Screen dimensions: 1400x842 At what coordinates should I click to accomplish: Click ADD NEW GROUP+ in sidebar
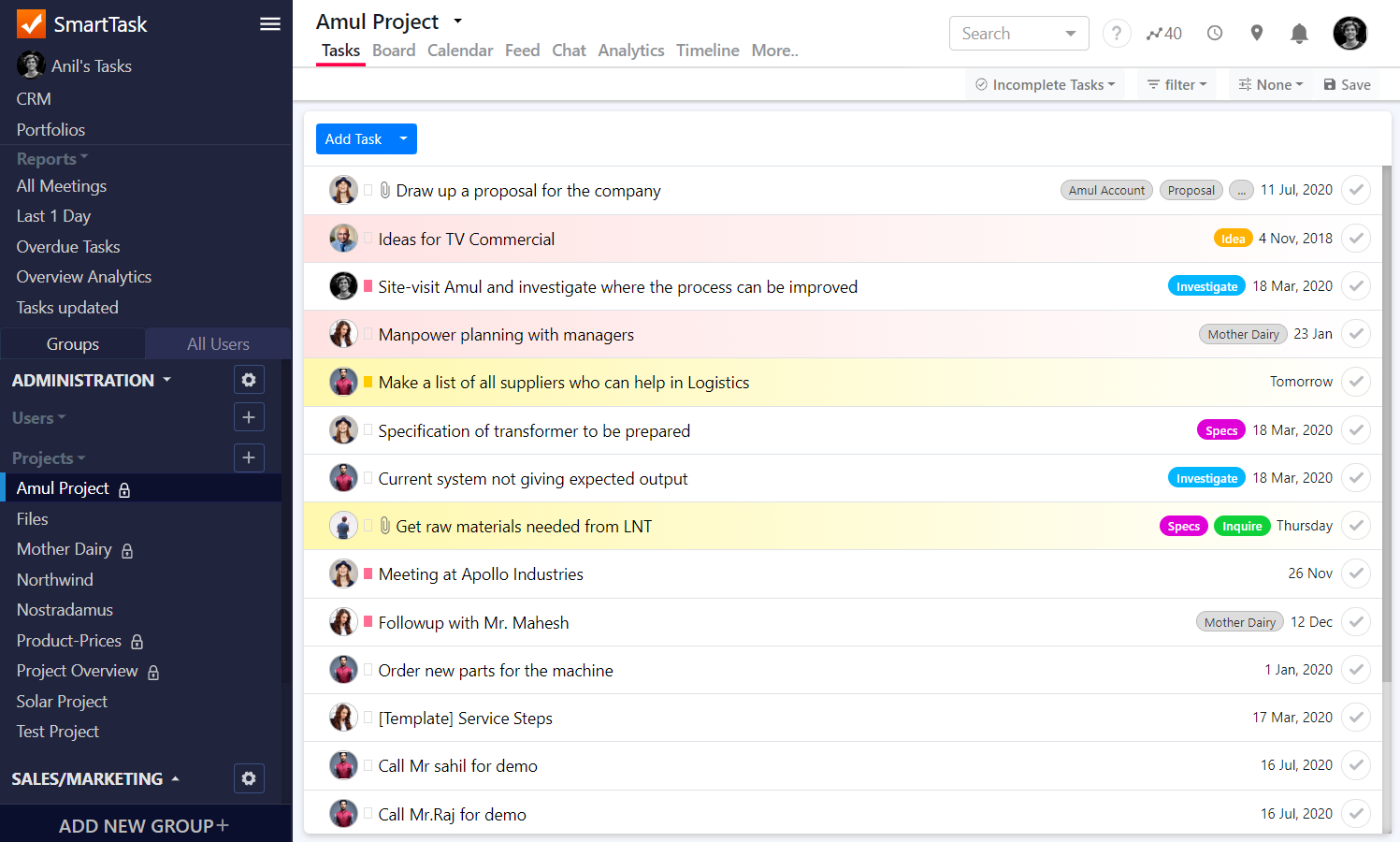tap(144, 825)
